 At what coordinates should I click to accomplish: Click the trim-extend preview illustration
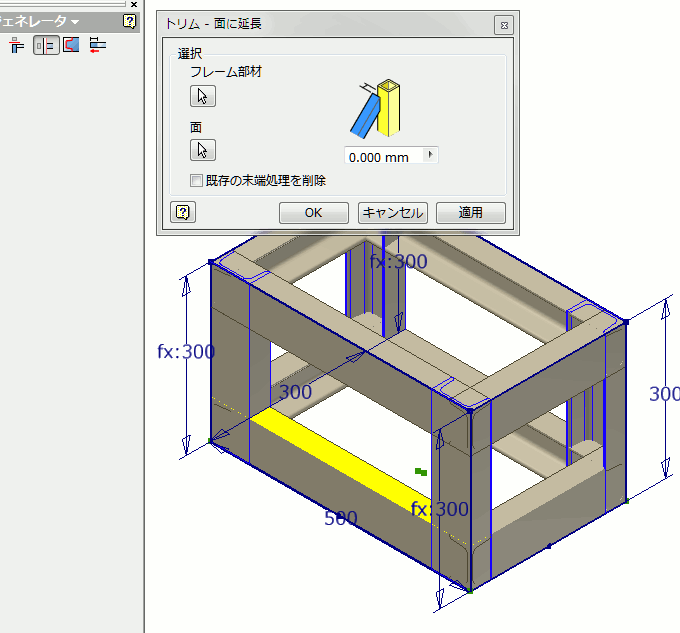(x=375, y=108)
